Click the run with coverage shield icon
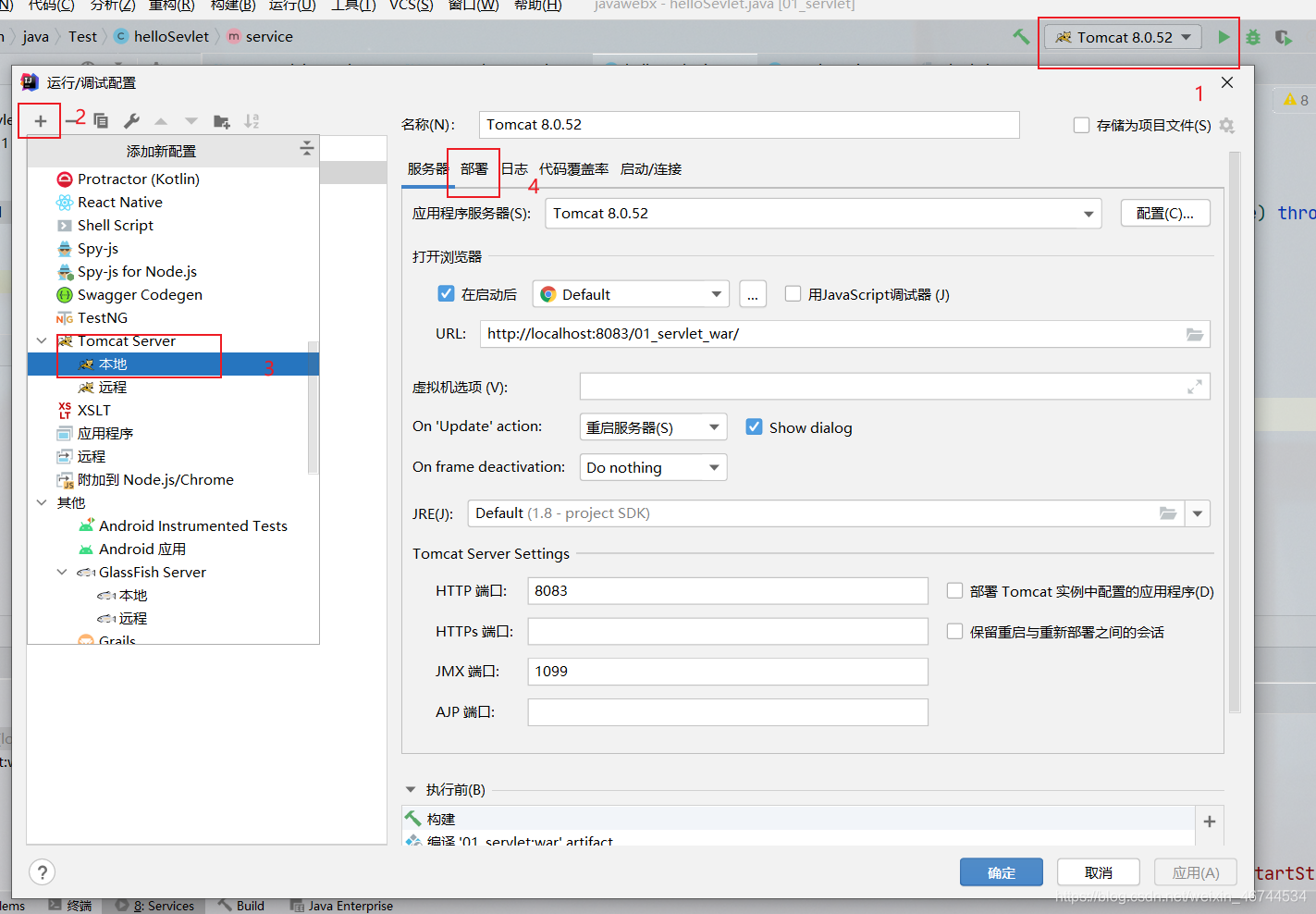 click(1283, 37)
